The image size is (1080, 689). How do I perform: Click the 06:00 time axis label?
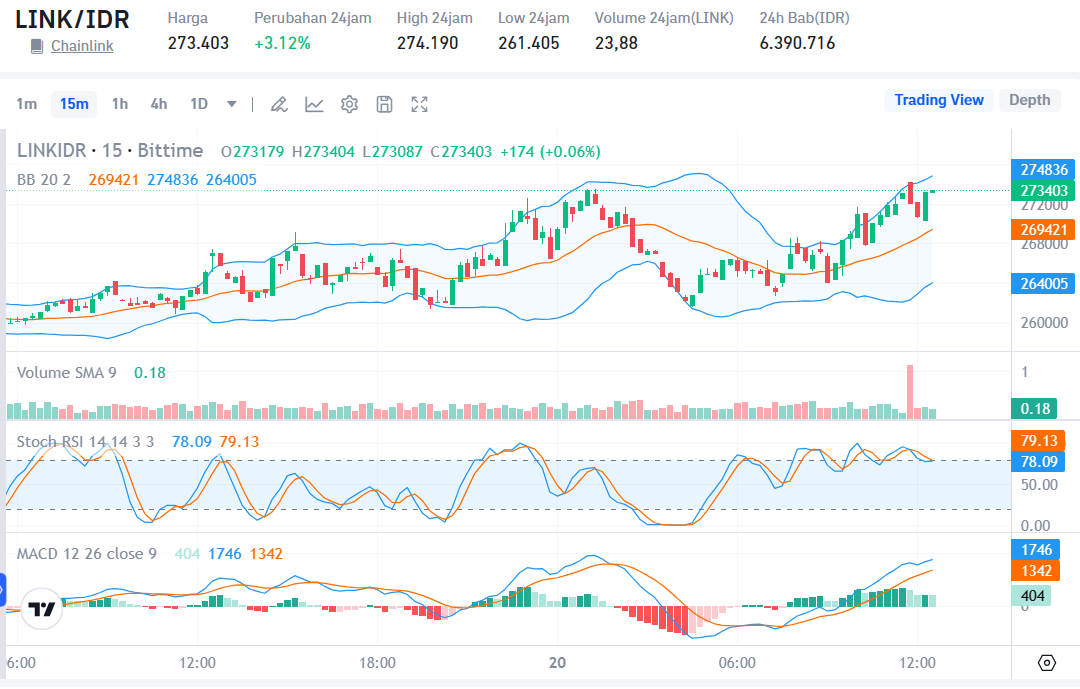pos(737,663)
